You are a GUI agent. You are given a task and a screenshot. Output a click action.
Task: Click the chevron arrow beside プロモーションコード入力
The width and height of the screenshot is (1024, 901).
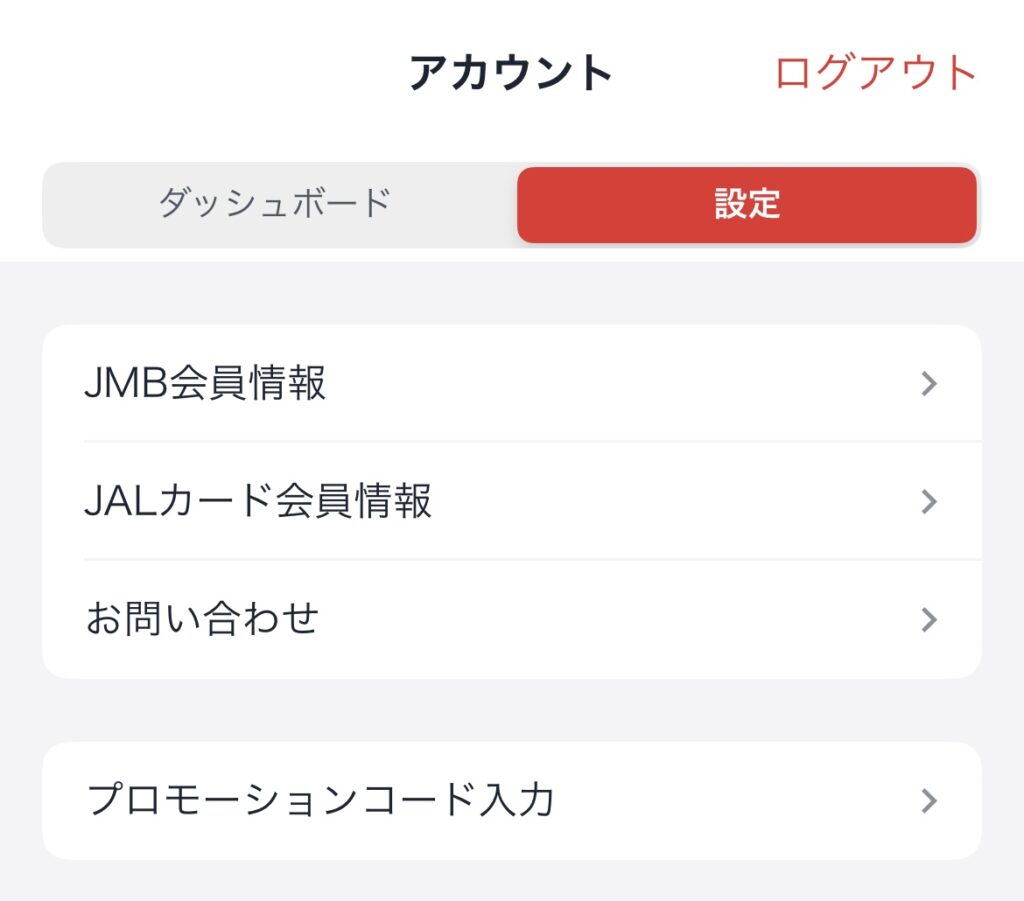pyautogui.click(x=929, y=800)
